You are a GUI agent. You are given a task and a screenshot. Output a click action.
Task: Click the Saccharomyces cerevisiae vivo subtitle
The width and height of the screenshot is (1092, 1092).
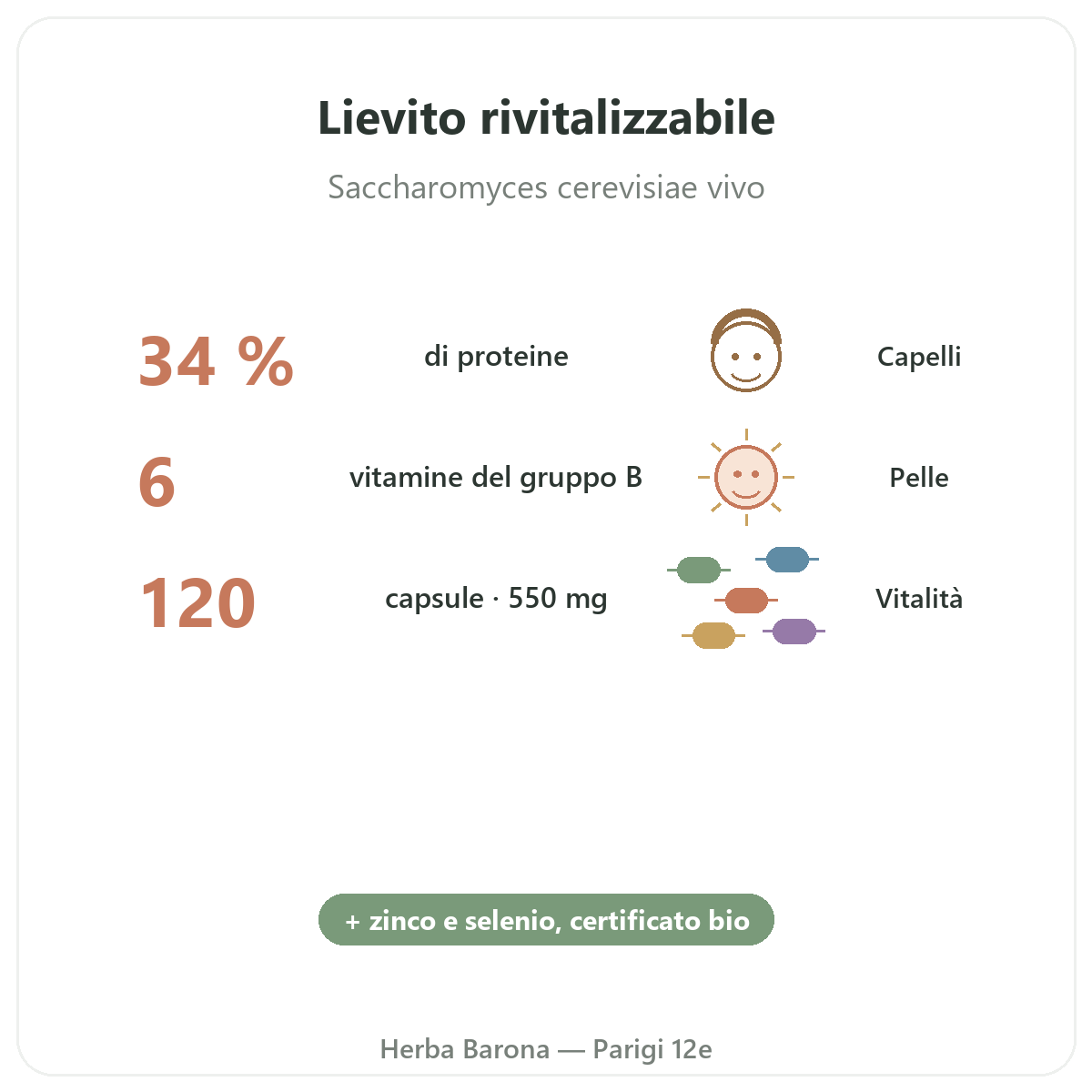pos(546,187)
